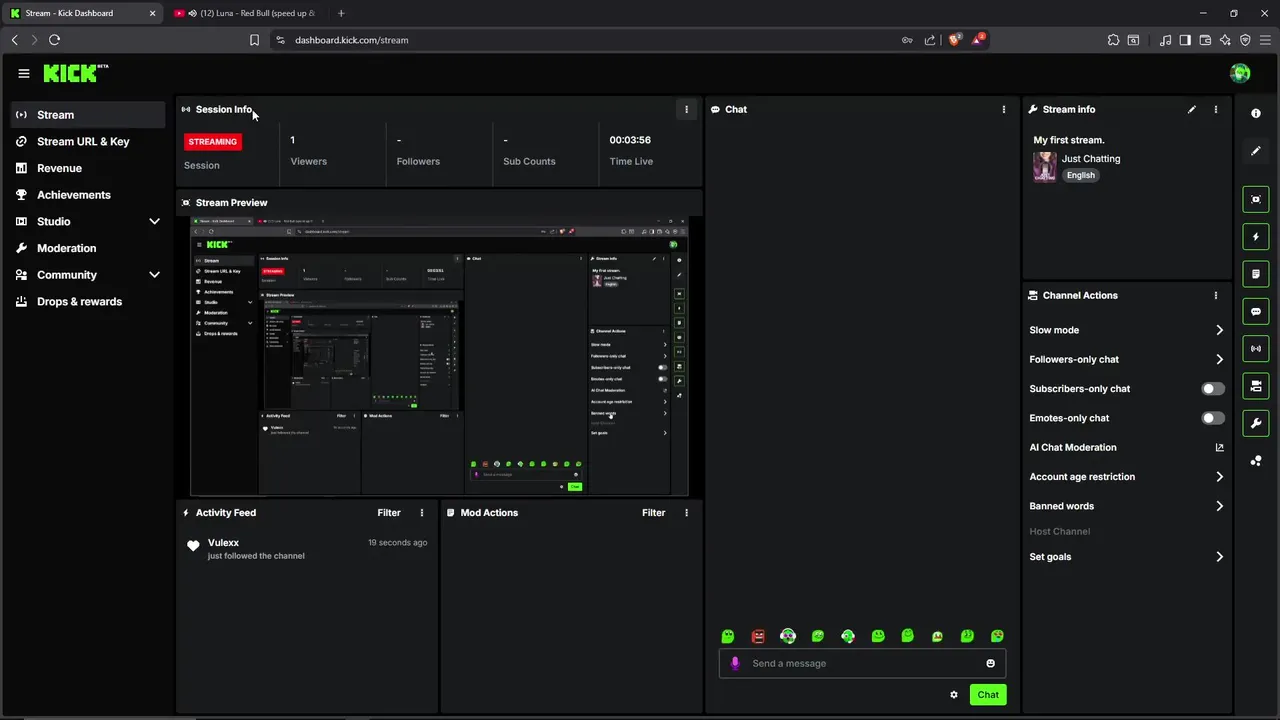
Task: Insert the last crying-laughing green emote
Action: tap(997, 636)
